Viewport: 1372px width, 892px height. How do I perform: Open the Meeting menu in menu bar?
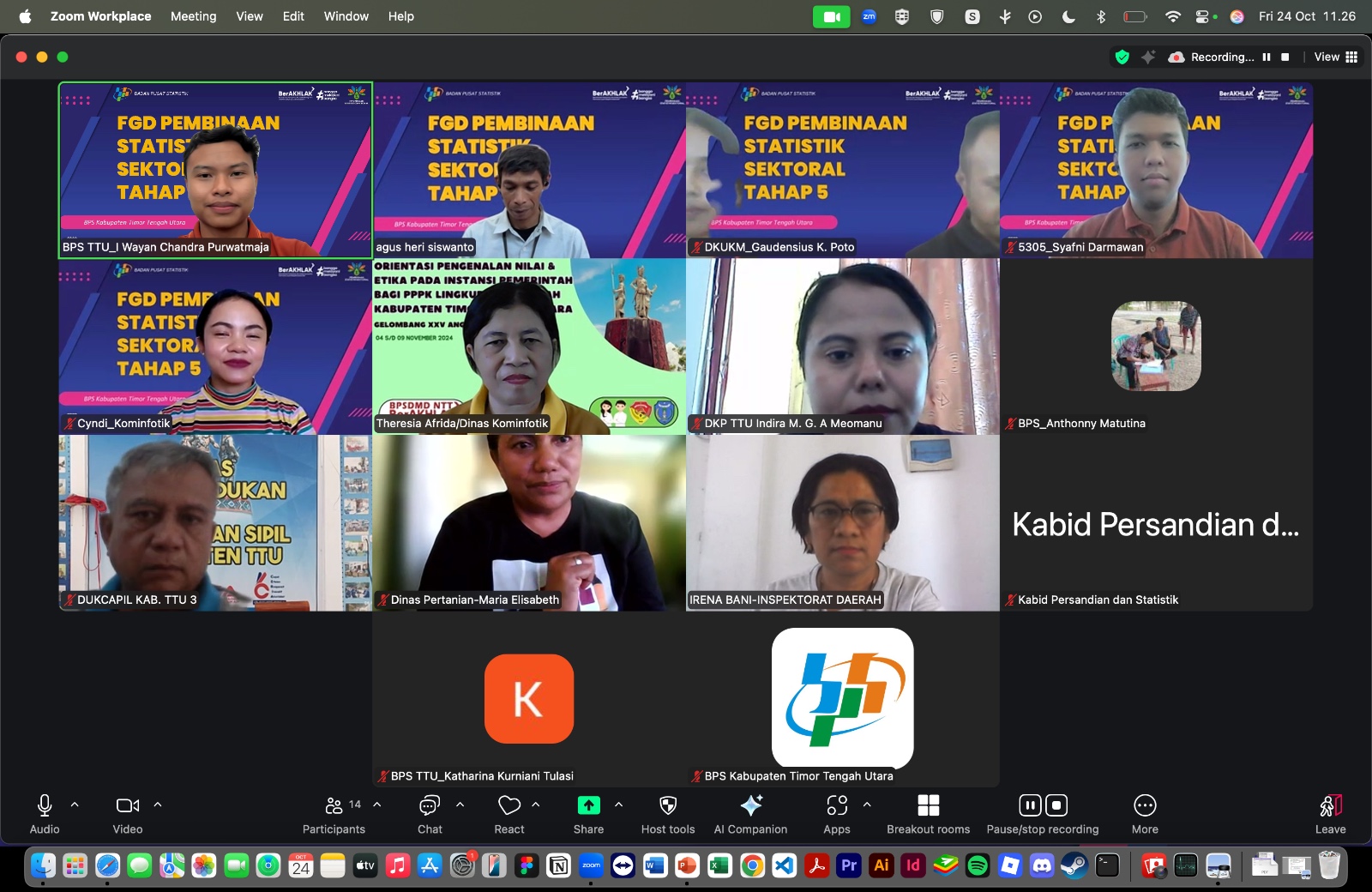tap(193, 16)
